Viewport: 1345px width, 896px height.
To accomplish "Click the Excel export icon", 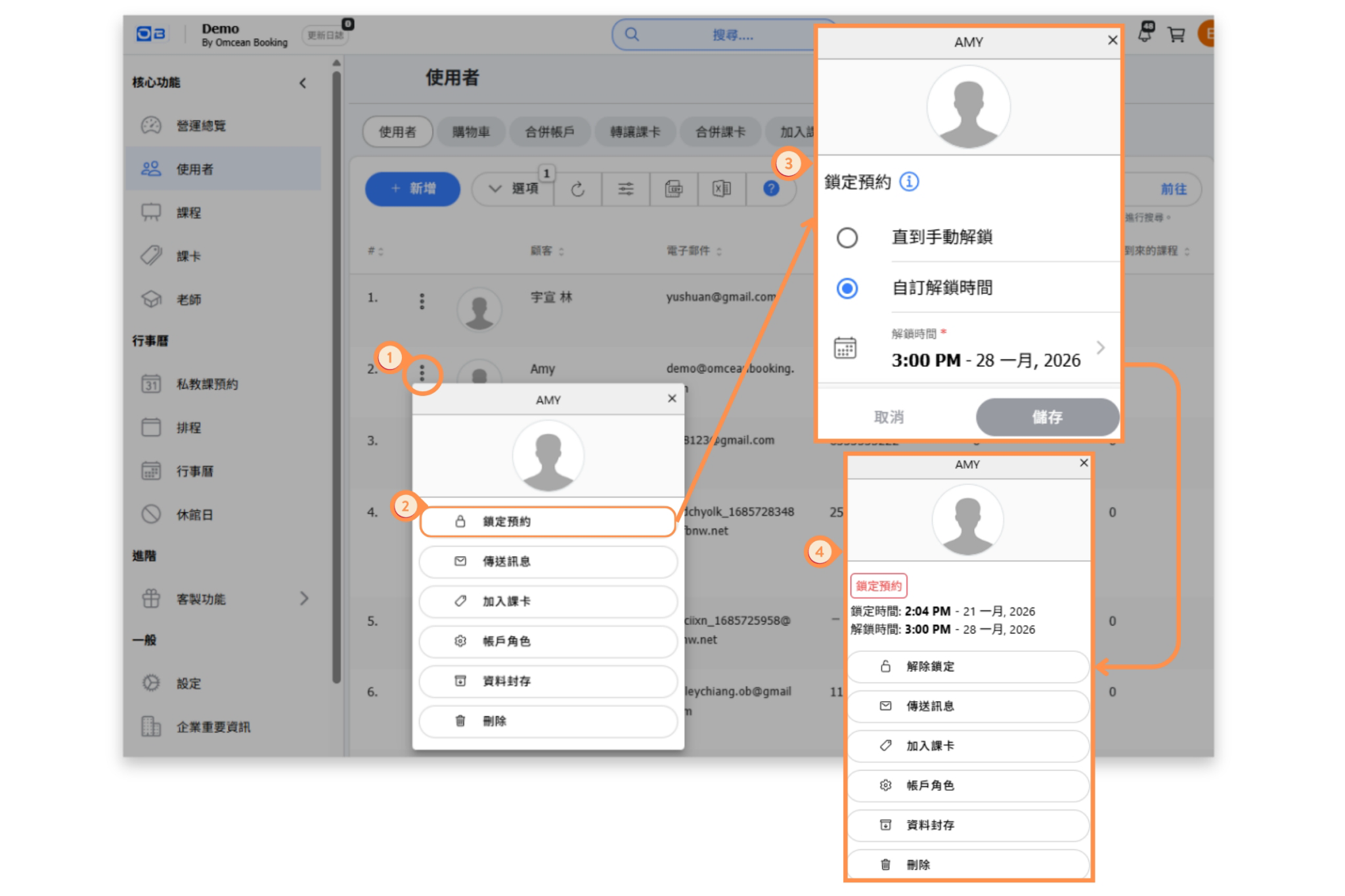I will [721, 190].
